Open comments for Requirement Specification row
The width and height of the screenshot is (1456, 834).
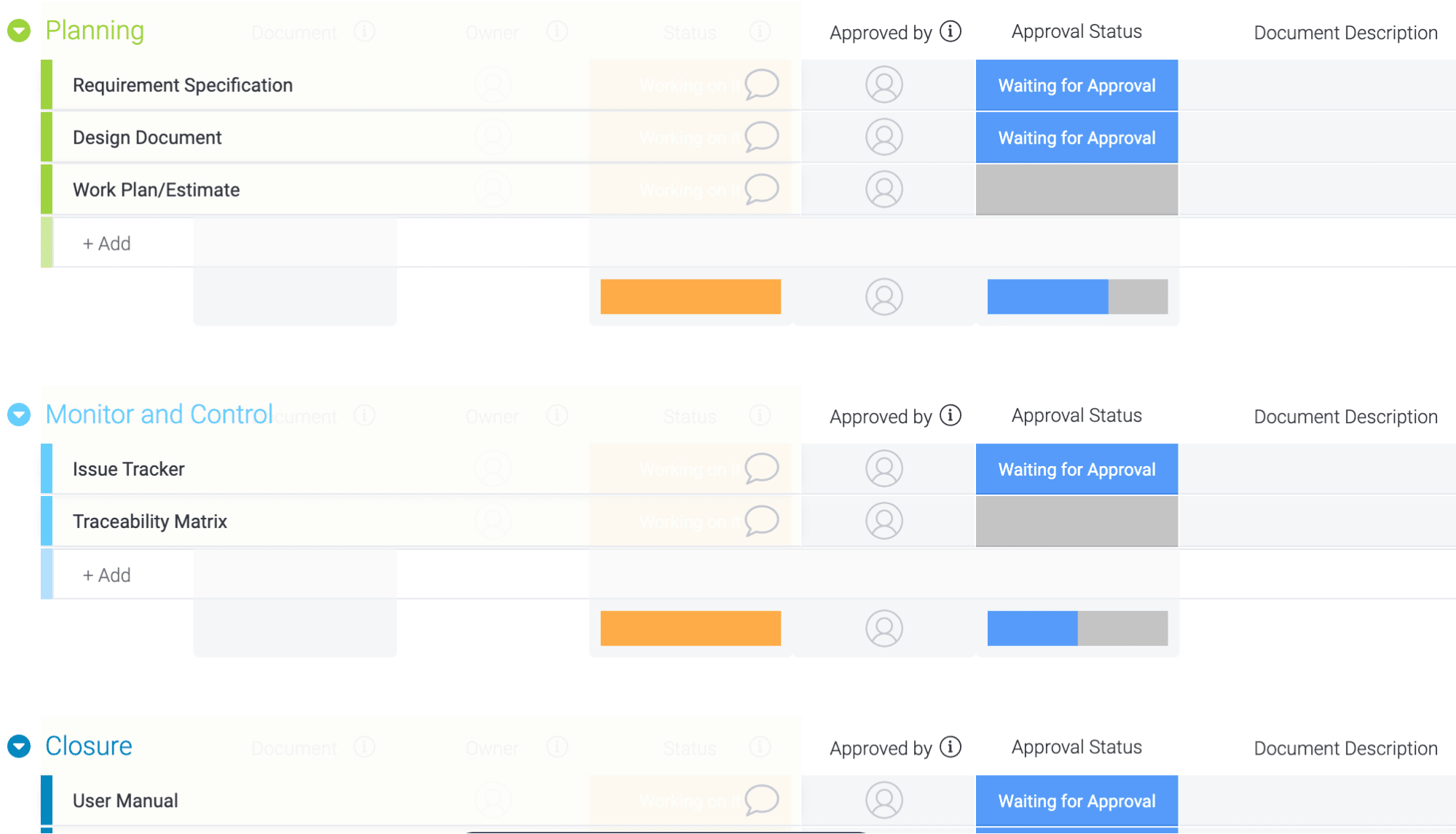(762, 84)
